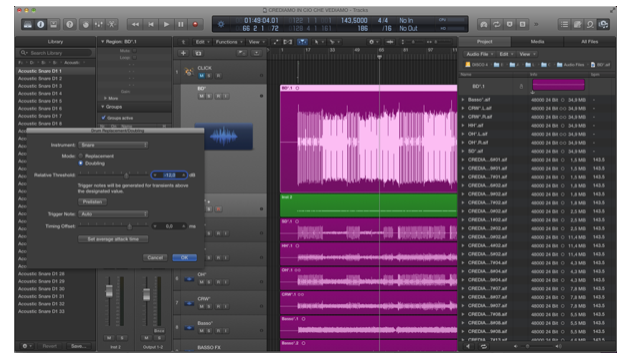Click the red Record button

pos(195,24)
